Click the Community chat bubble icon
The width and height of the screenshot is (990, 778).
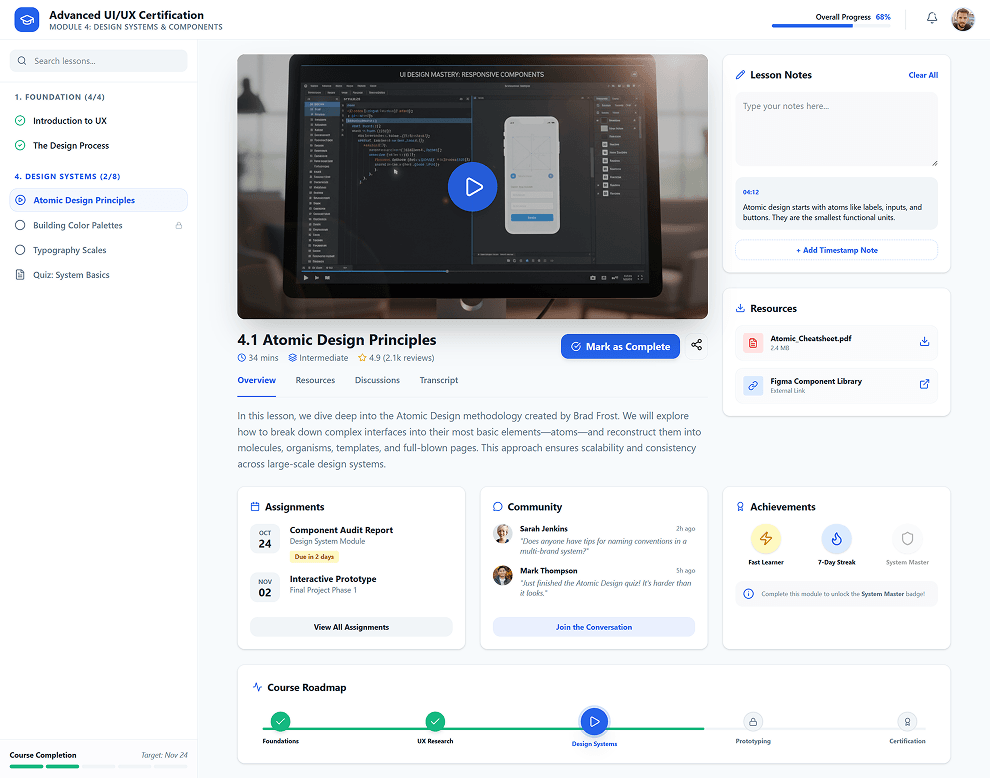(x=498, y=506)
